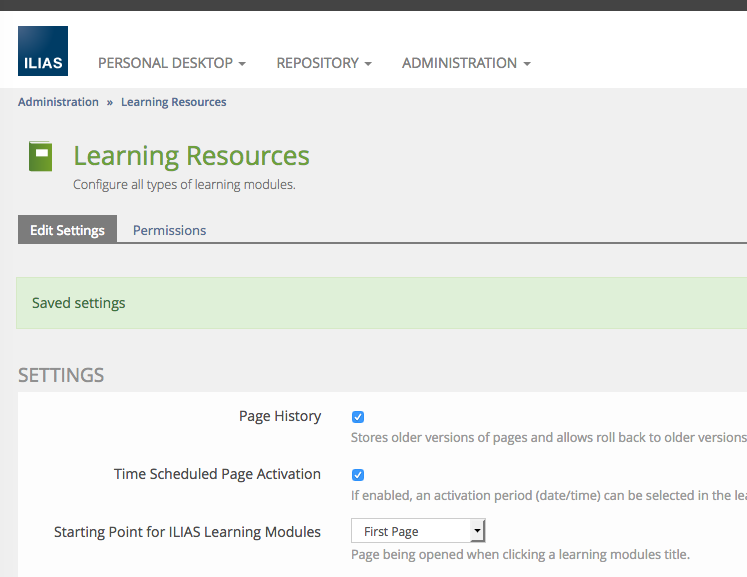Open the Starting Point 'First Page' dropdown
The image size is (747, 577).
[418, 532]
